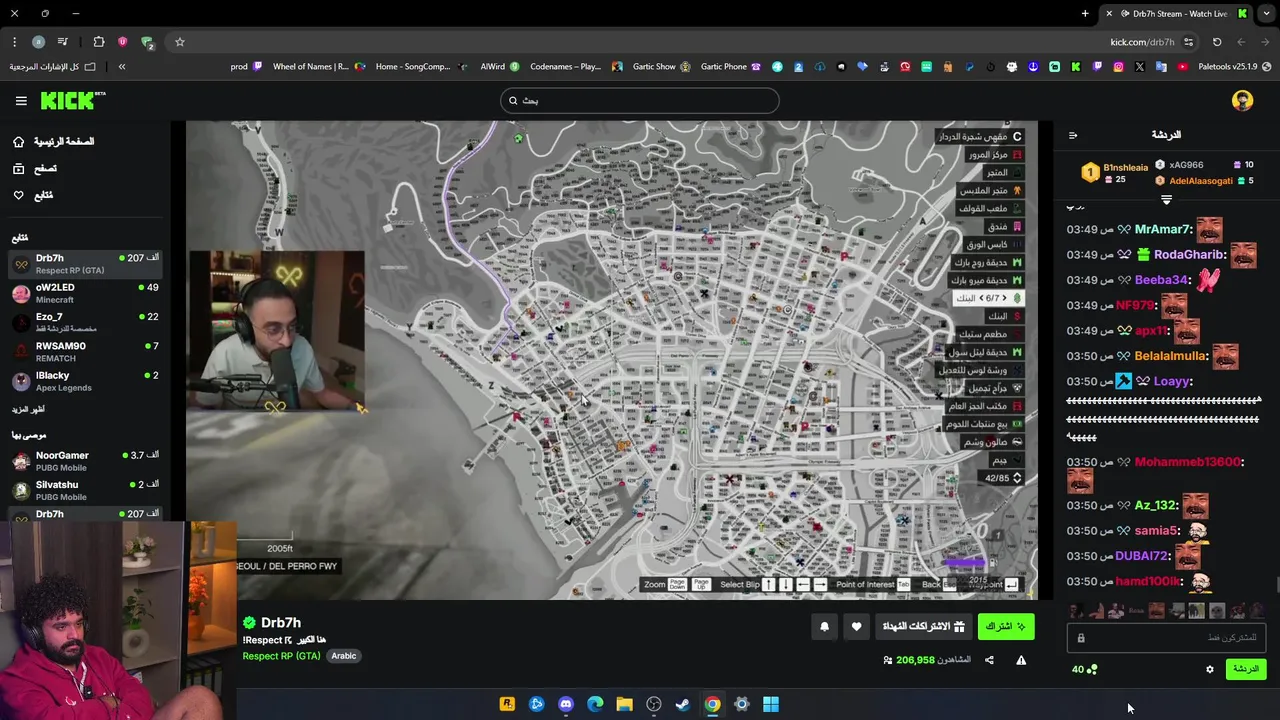Open the Windows Start button
Screen dimensions: 1280x720
pyautogui.click(x=771, y=704)
